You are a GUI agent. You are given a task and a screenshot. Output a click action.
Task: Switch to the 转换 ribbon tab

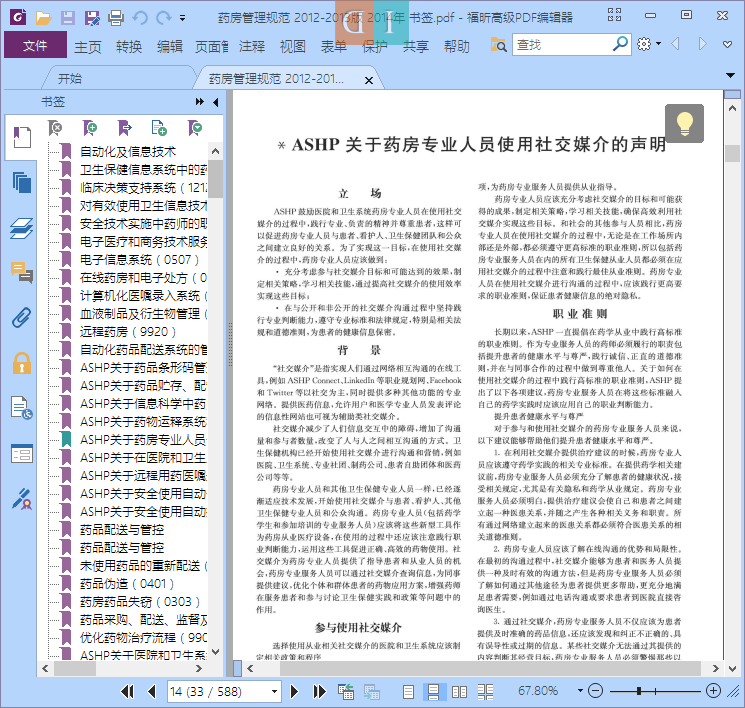tap(129, 47)
